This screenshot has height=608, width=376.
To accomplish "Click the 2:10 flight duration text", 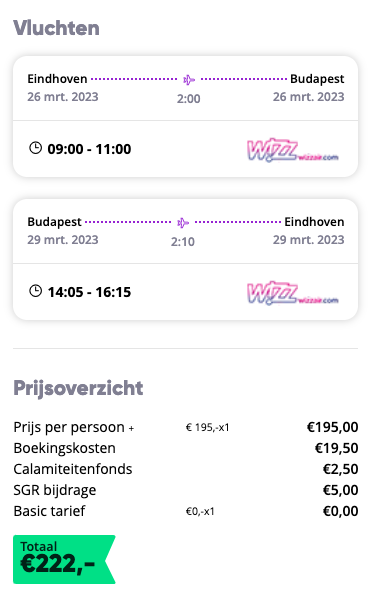I will coord(183,242).
